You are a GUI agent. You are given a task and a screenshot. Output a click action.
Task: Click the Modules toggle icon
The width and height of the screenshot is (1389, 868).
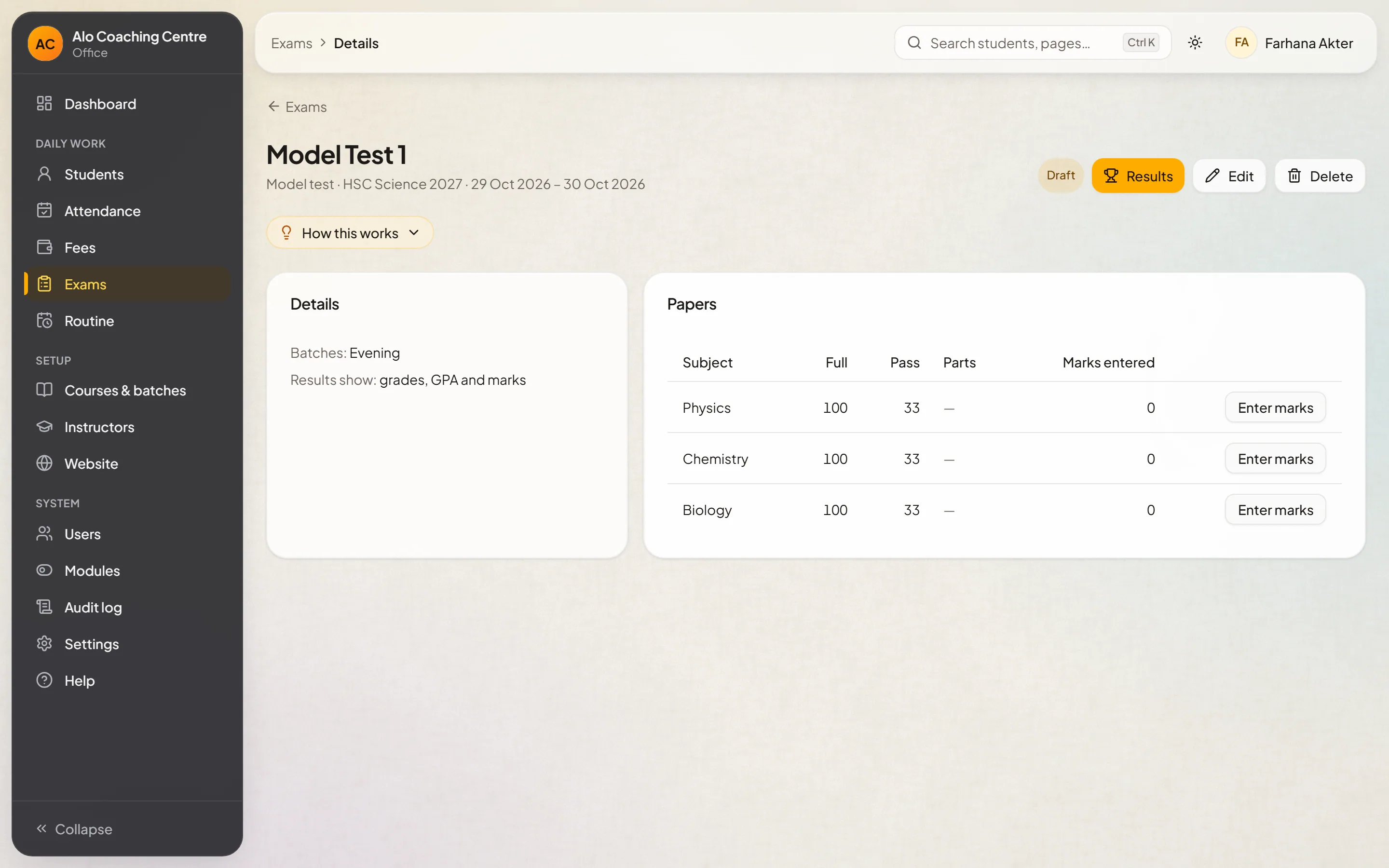[x=44, y=570]
